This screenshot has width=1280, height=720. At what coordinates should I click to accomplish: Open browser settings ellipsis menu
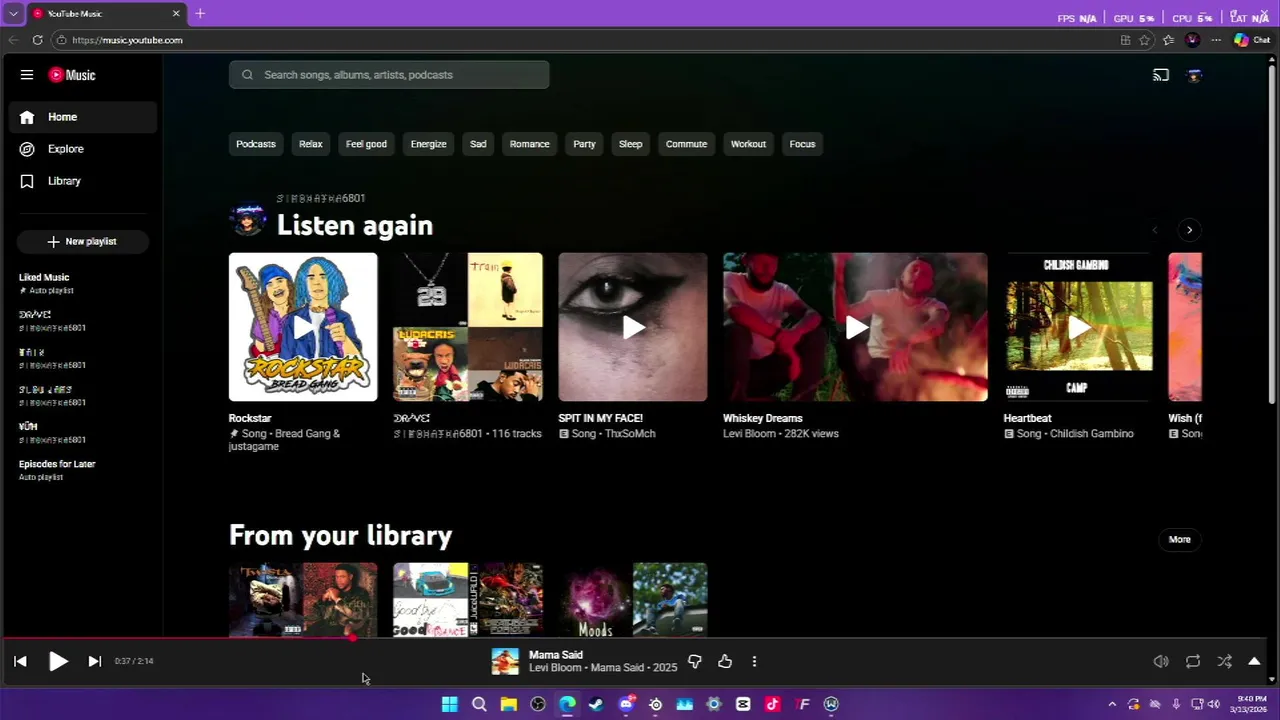click(1216, 40)
